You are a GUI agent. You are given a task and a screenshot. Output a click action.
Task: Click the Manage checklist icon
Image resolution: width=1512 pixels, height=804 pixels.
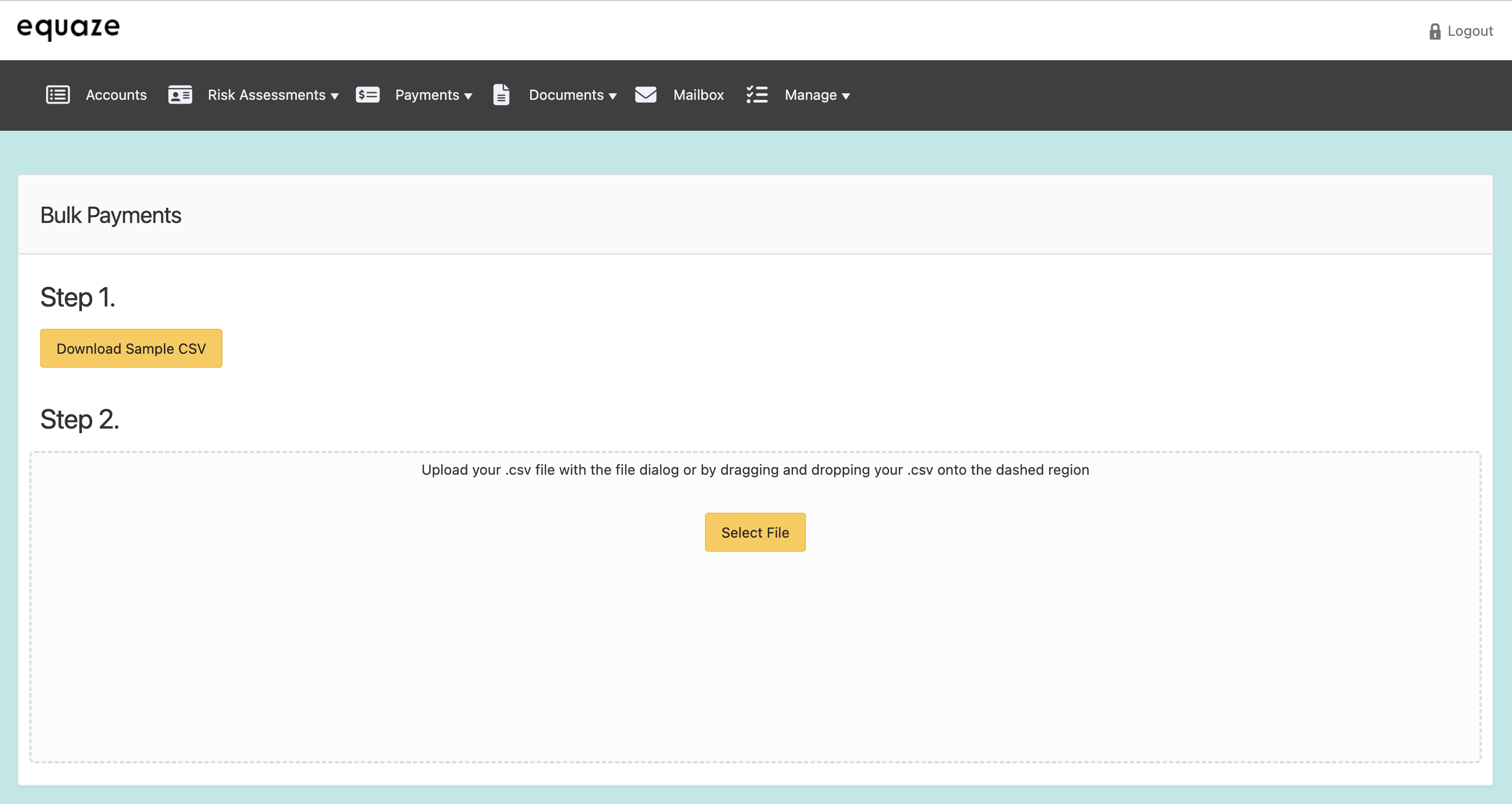pos(757,94)
